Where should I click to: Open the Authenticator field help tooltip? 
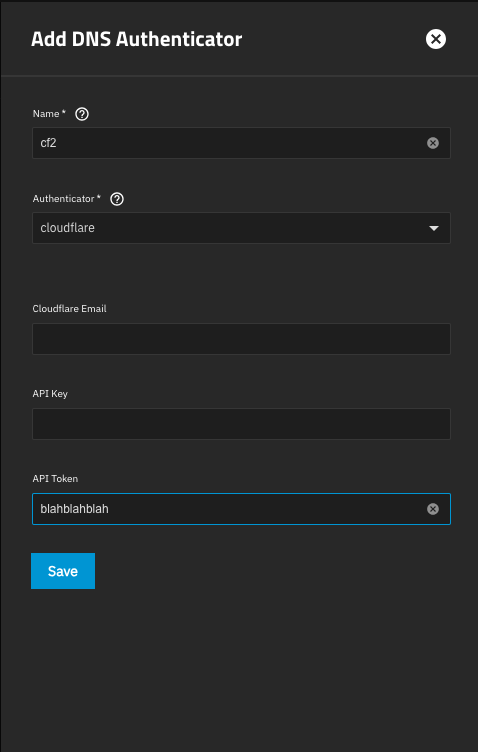[x=117, y=199]
